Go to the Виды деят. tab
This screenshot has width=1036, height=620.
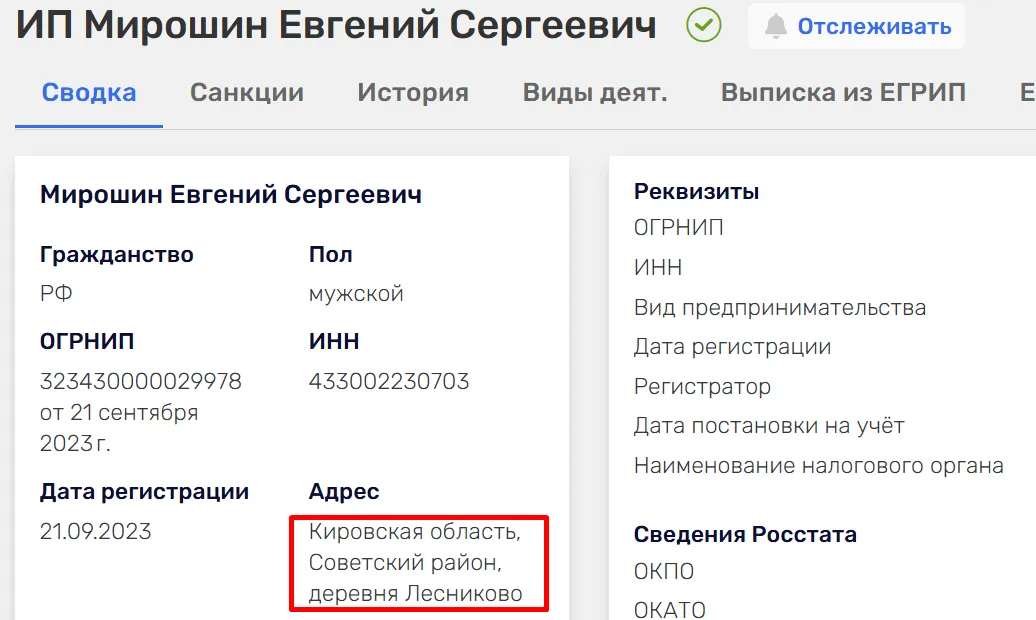[x=595, y=93]
